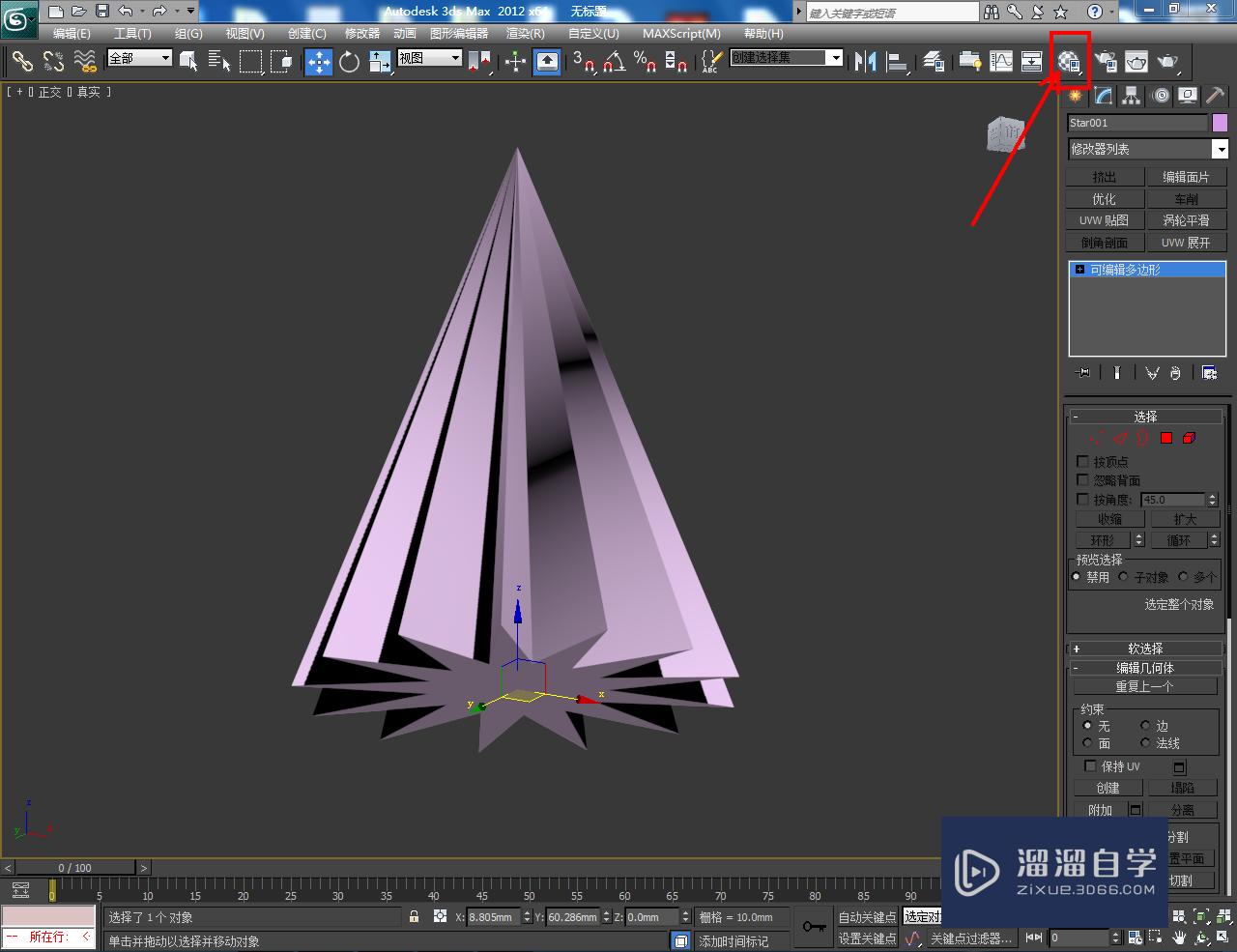Enable the 忽略背面 checkbox
The width and height of the screenshot is (1237, 952).
tap(1082, 480)
